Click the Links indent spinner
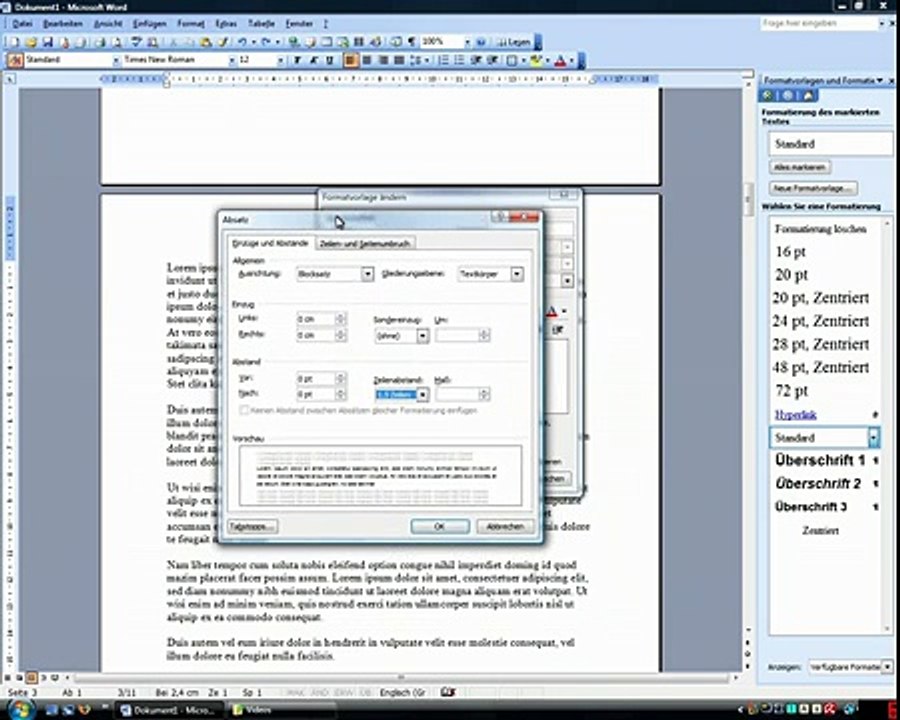The image size is (900, 720). pyautogui.click(x=340, y=319)
